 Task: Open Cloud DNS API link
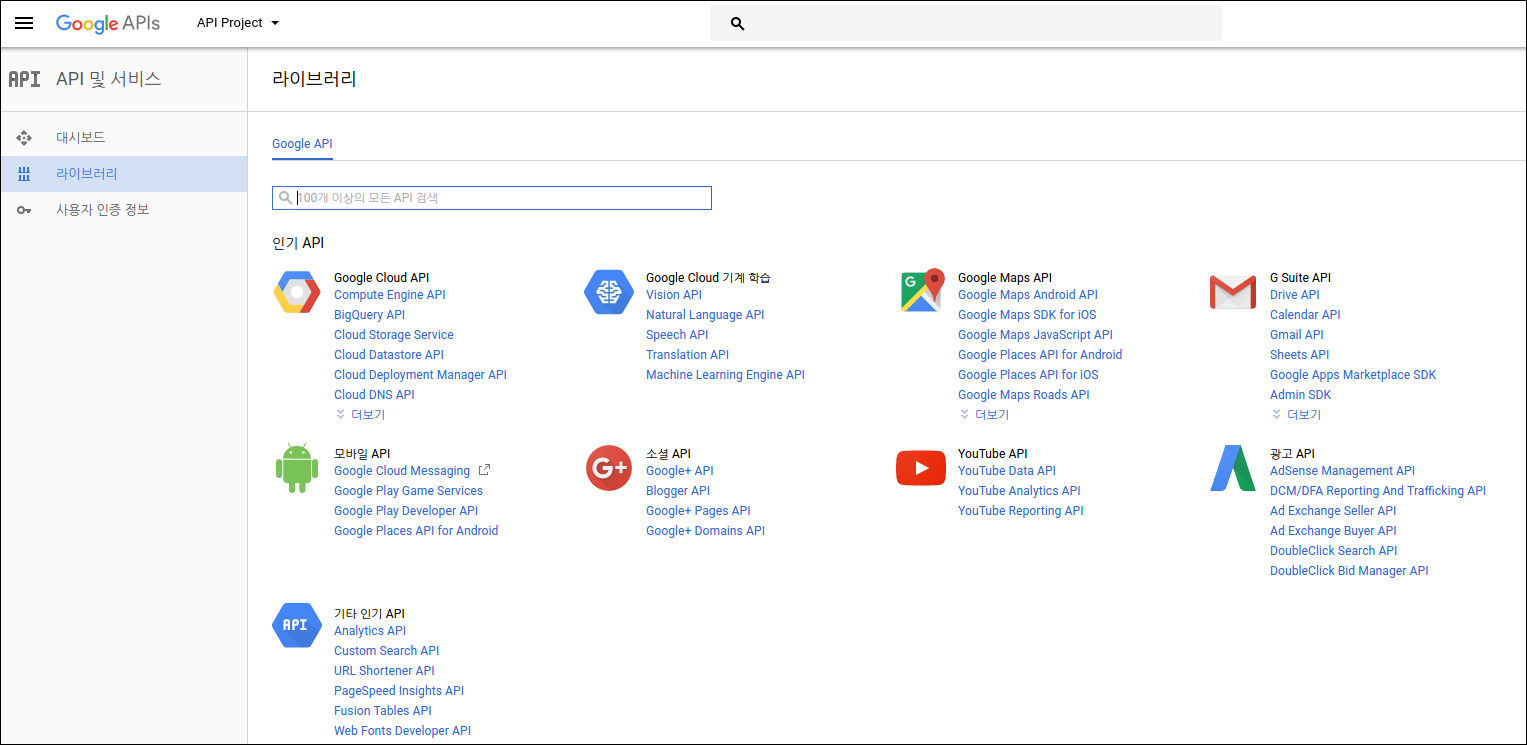tap(374, 395)
